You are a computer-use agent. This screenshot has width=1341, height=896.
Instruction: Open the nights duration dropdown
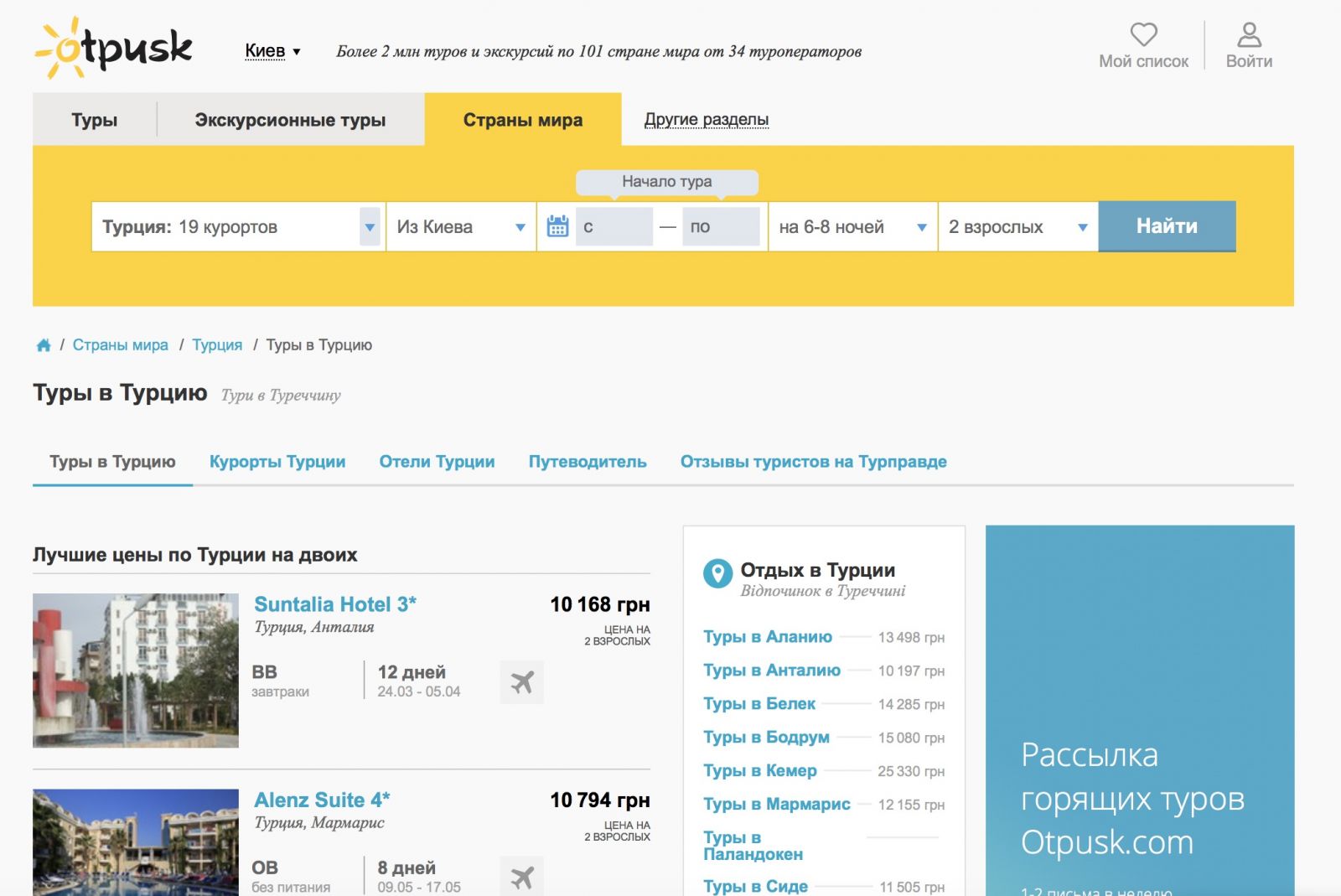pyautogui.click(x=921, y=227)
